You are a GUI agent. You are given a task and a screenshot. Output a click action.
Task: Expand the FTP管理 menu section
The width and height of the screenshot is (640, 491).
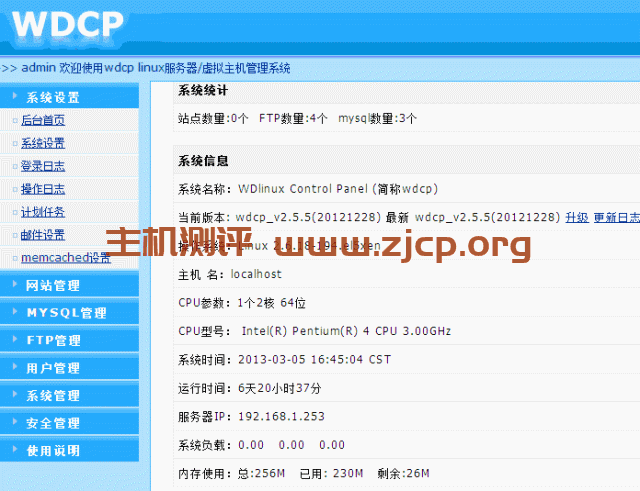click(x=69, y=340)
